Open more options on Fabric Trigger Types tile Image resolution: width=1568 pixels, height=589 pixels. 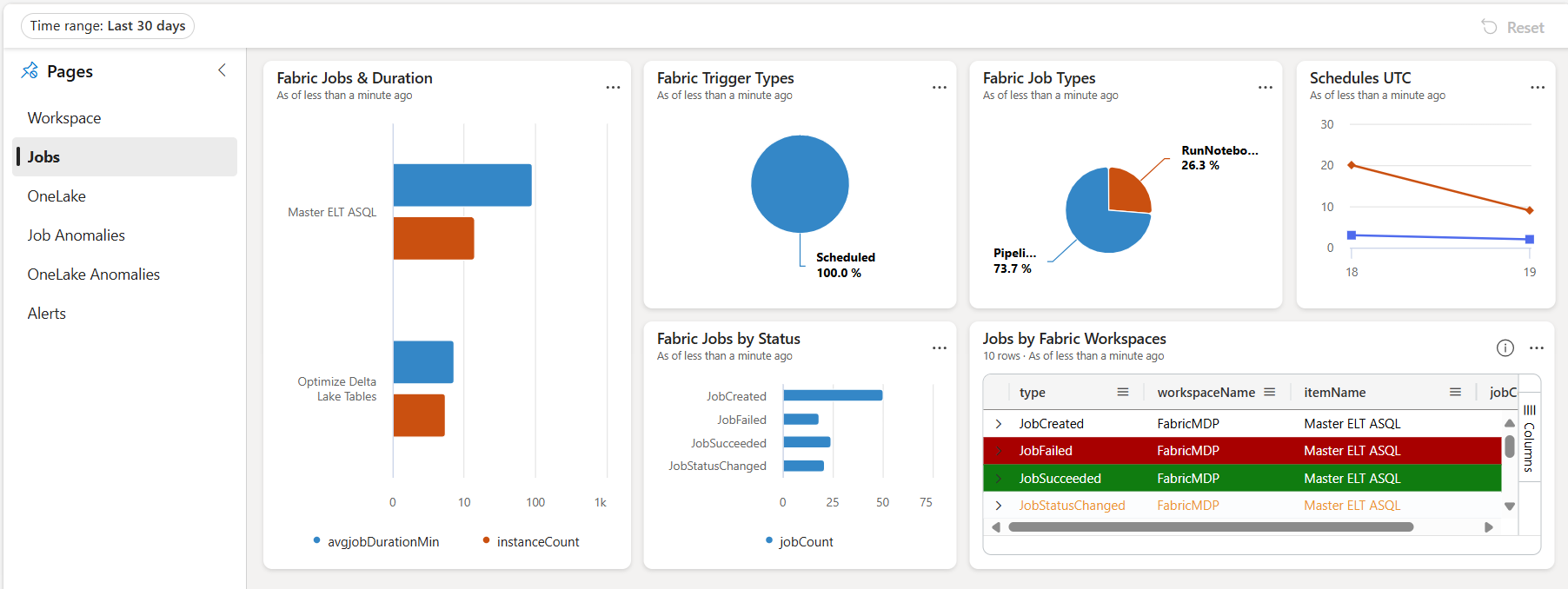pos(939,88)
